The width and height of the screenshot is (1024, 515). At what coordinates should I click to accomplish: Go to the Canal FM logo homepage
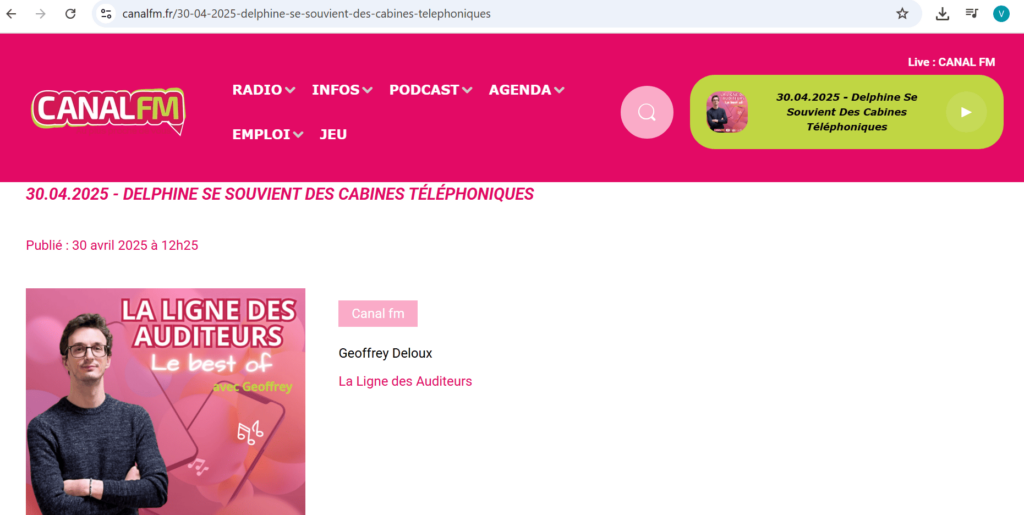[108, 111]
